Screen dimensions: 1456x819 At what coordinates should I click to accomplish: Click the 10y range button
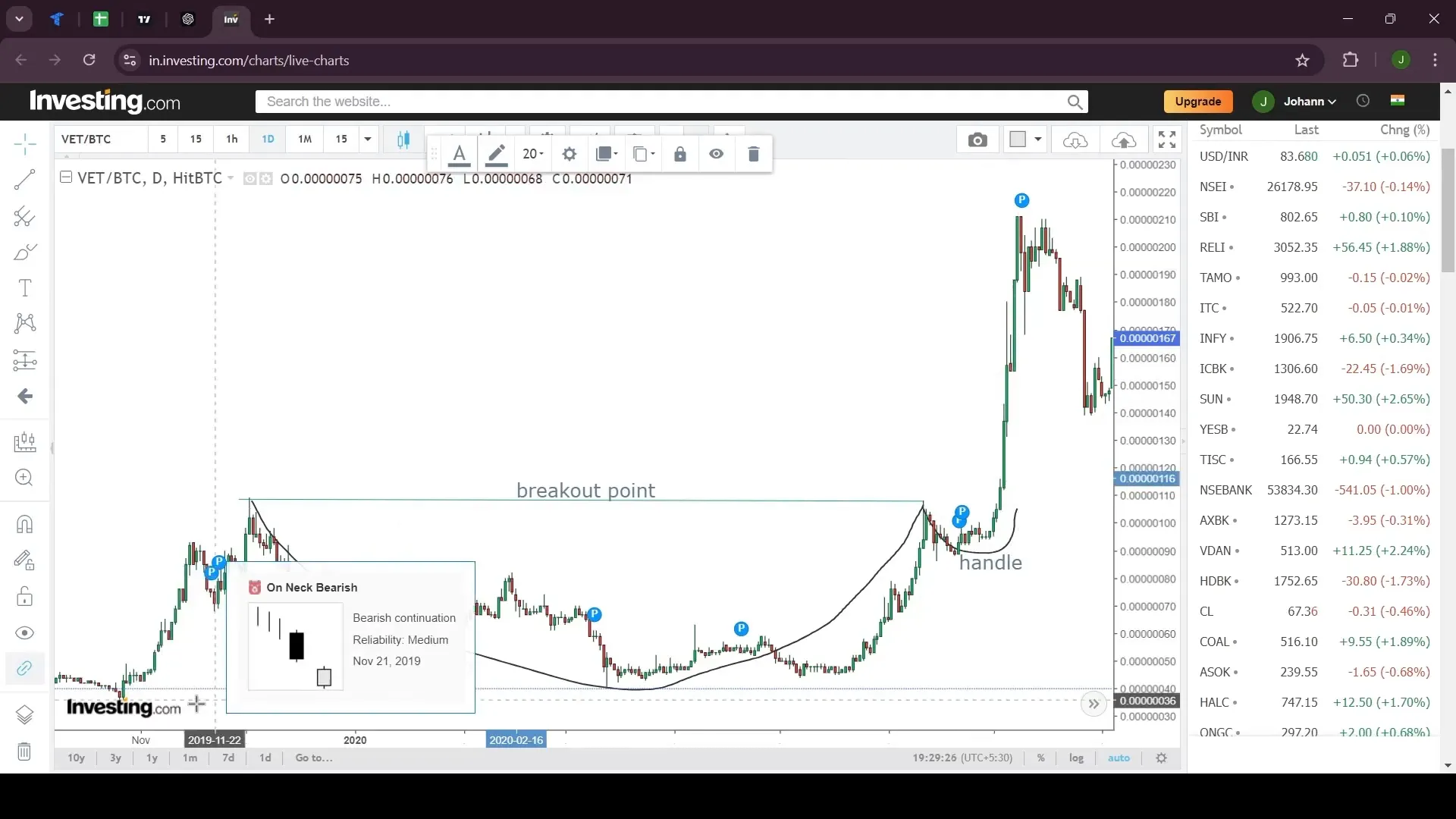(76, 758)
